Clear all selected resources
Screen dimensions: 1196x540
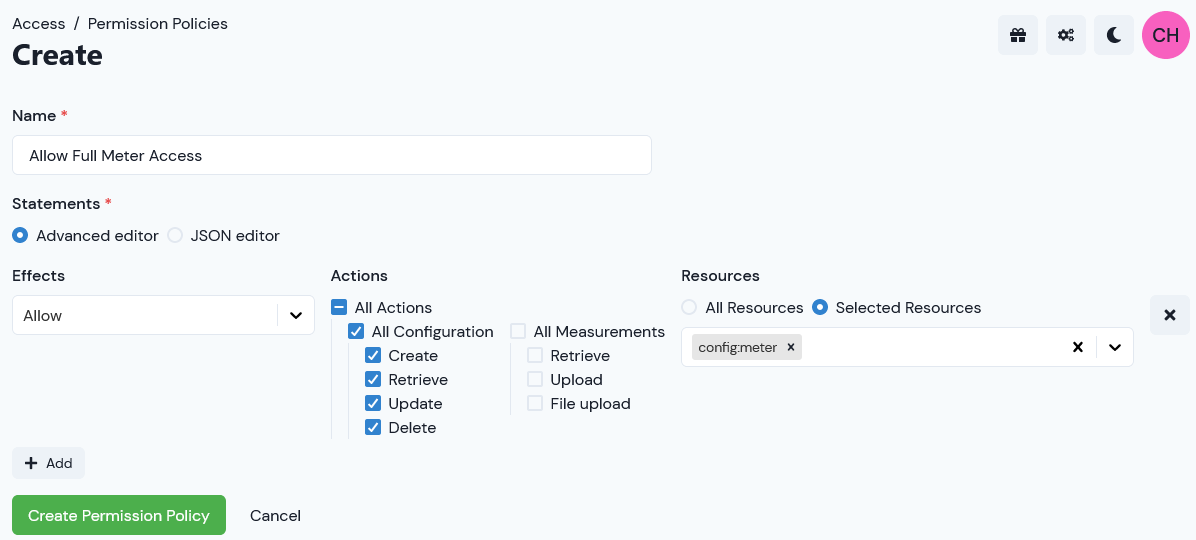(x=1078, y=347)
